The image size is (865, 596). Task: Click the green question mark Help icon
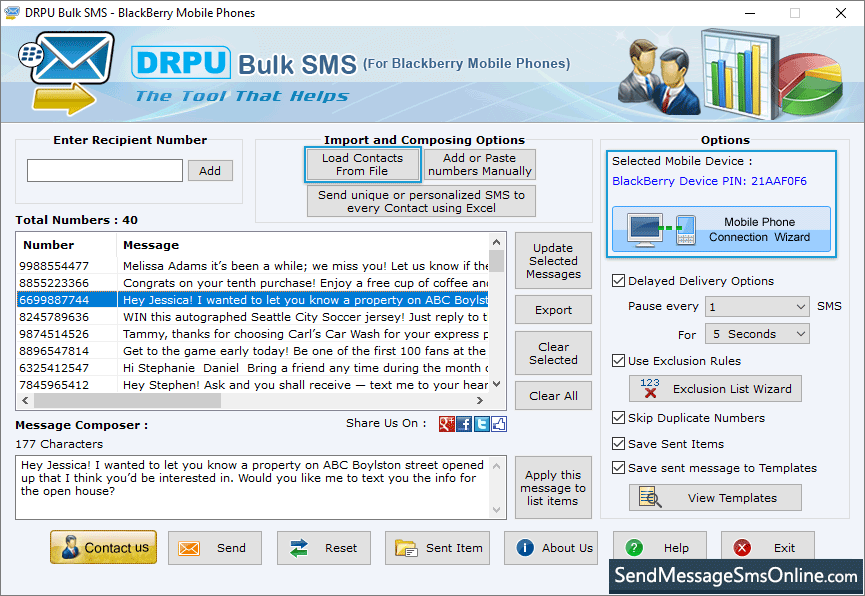[x=634, y=547]
